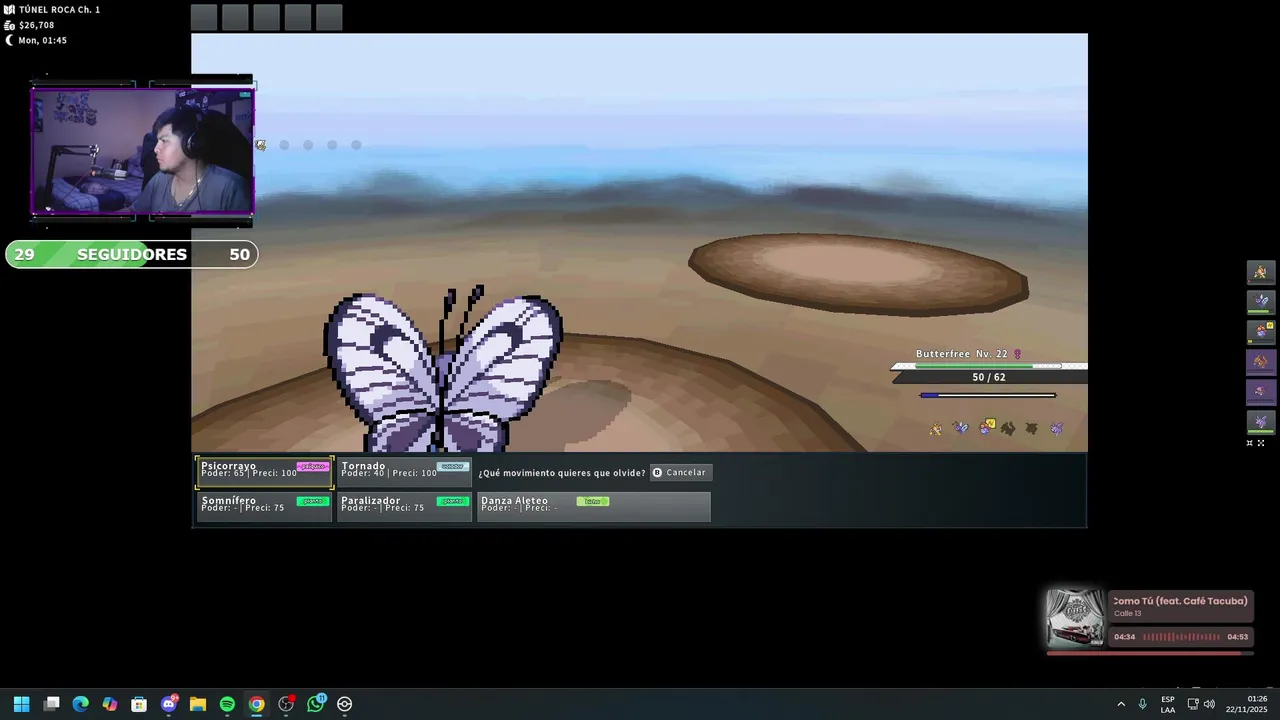1280x720 pixels.
Task: Click the yellow first team icon under HP bar
Action: 936,429
